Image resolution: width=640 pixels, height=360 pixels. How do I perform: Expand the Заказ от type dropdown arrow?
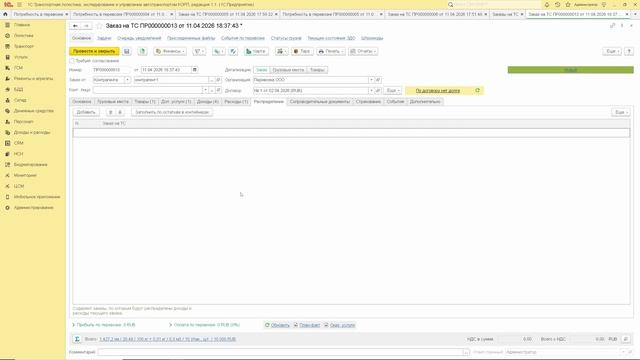click(x=127, y=80)
